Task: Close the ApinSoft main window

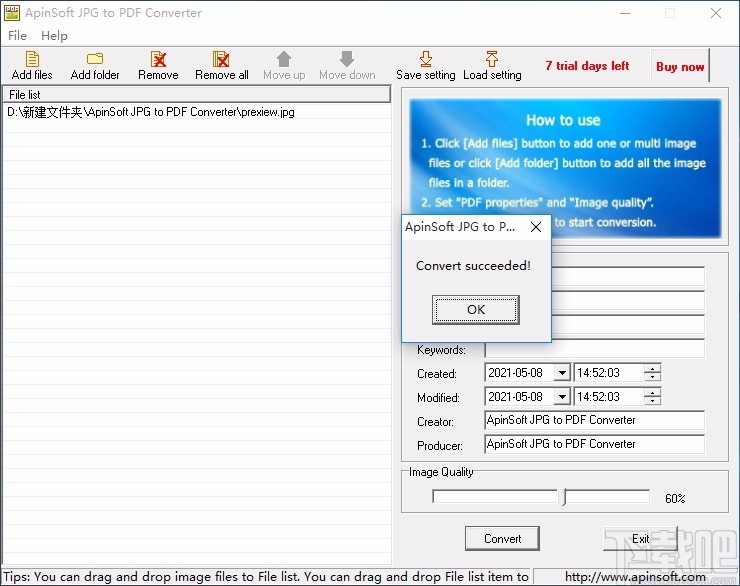Action: [715, 13]
